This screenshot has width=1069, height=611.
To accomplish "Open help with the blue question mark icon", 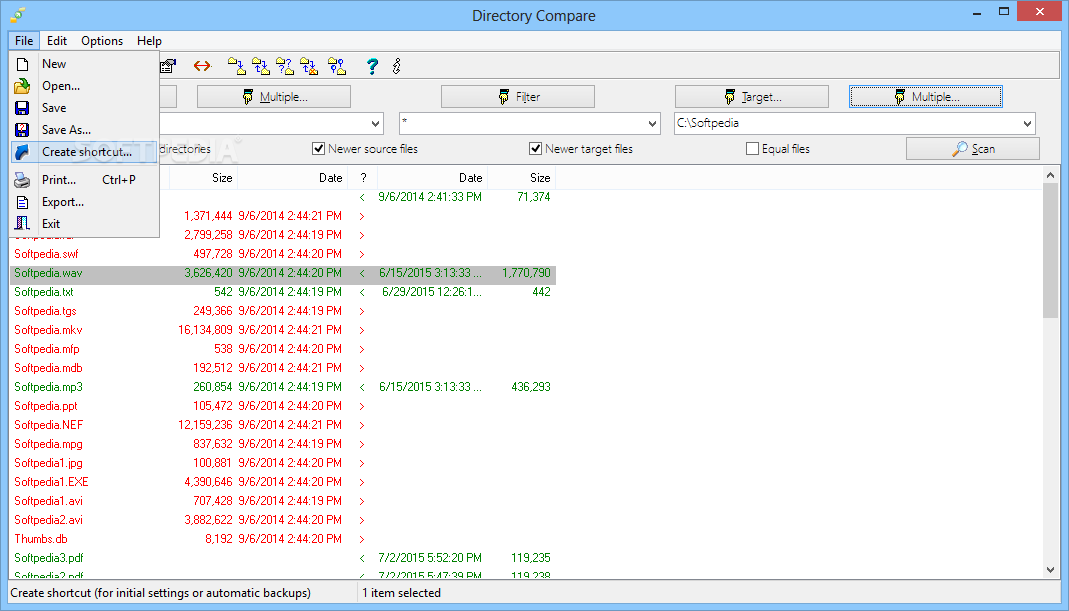I will (372, 66).
